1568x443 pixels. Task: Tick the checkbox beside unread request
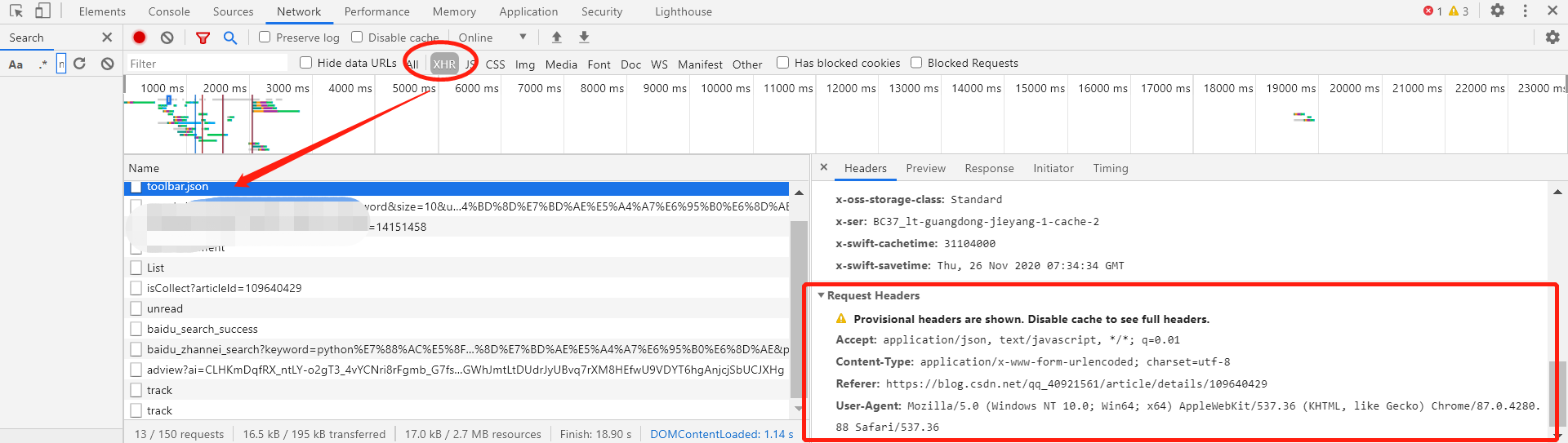click(136, 308)
